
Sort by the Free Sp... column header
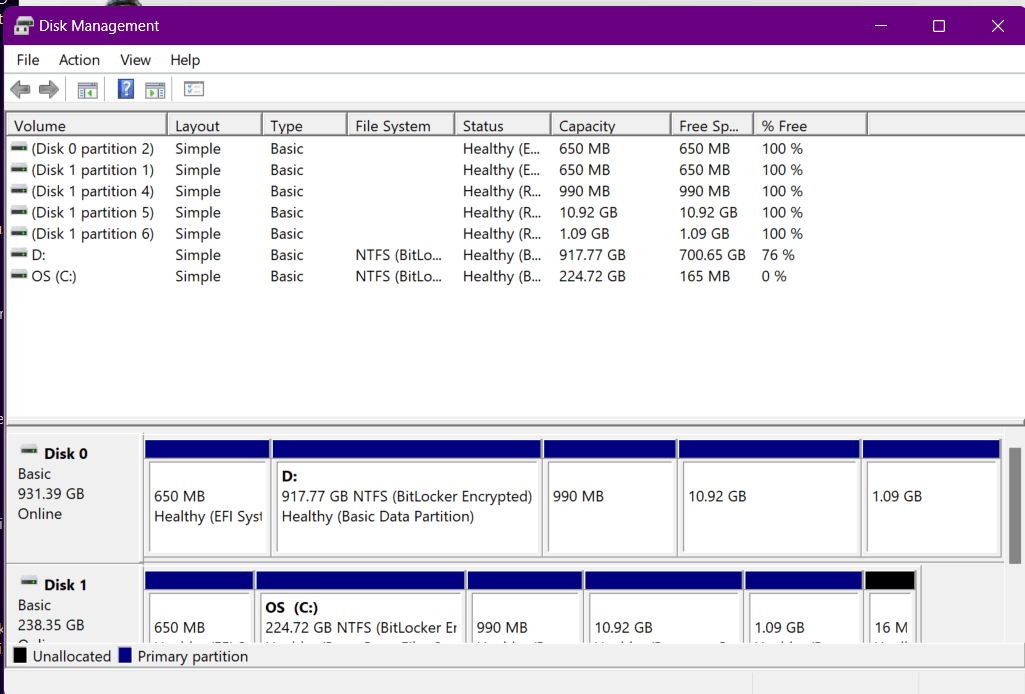click(713, 125)
